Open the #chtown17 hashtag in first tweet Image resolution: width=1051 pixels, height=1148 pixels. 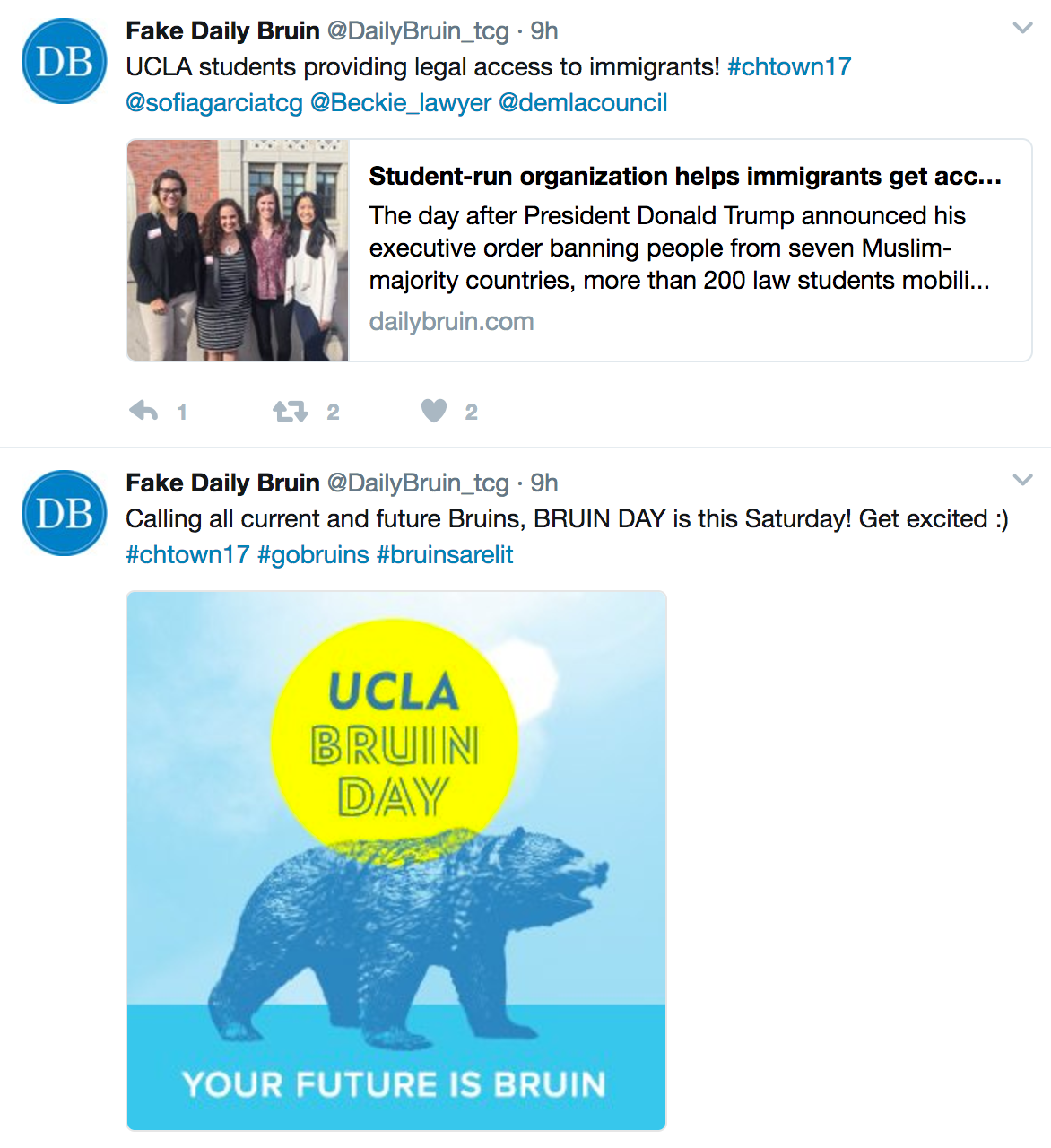789,67
